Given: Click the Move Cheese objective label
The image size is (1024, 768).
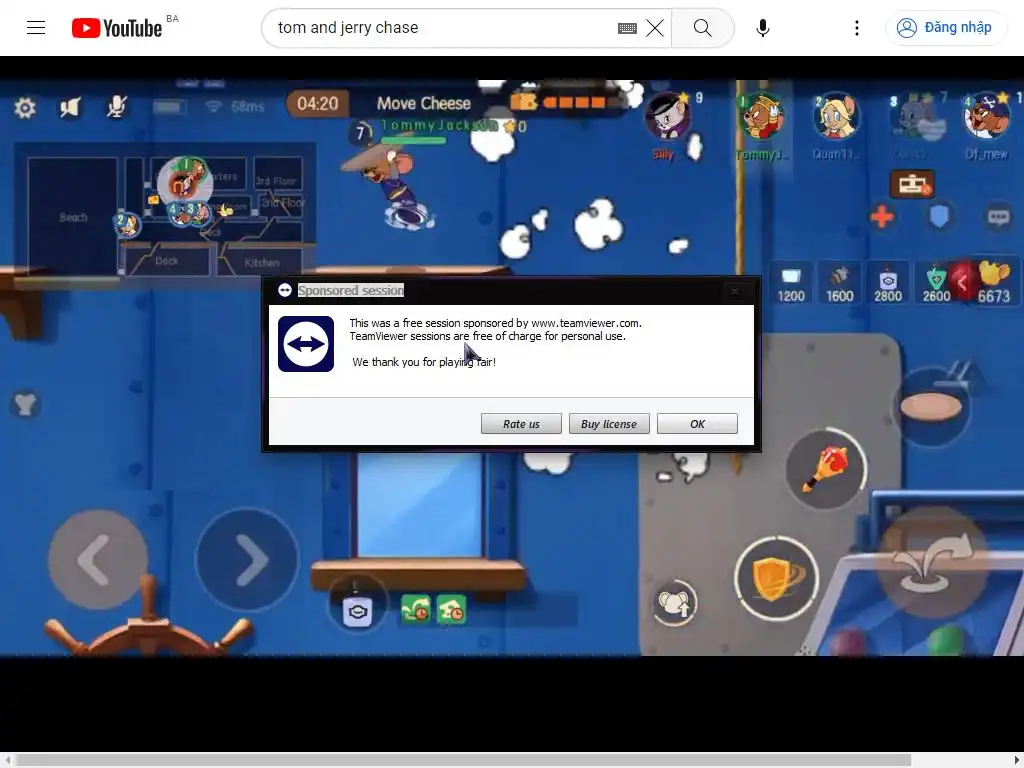Looking at the screenshot, I should pyautogui.click(x=424, y=103).
